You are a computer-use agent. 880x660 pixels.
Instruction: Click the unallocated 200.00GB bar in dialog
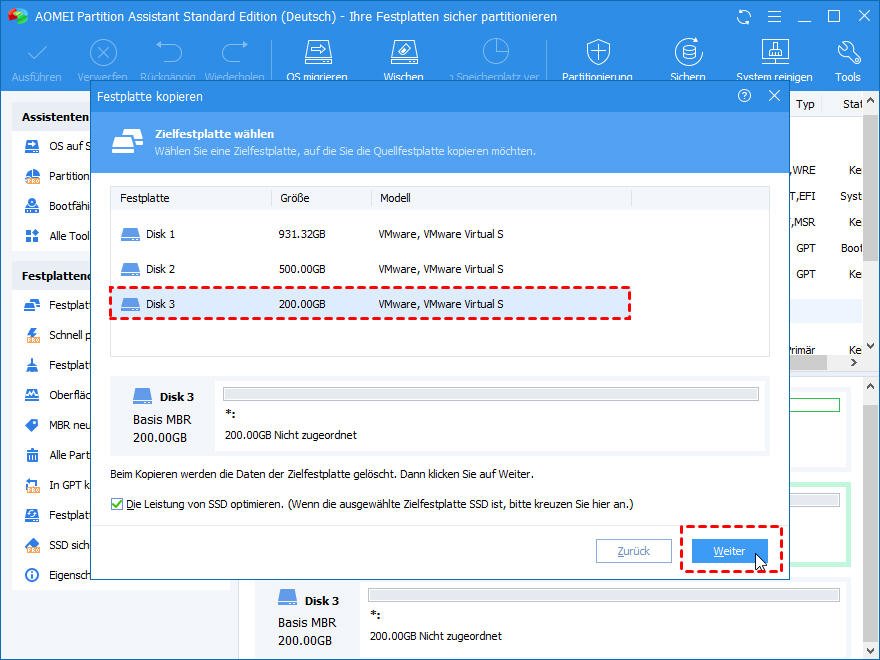[491, 394]
